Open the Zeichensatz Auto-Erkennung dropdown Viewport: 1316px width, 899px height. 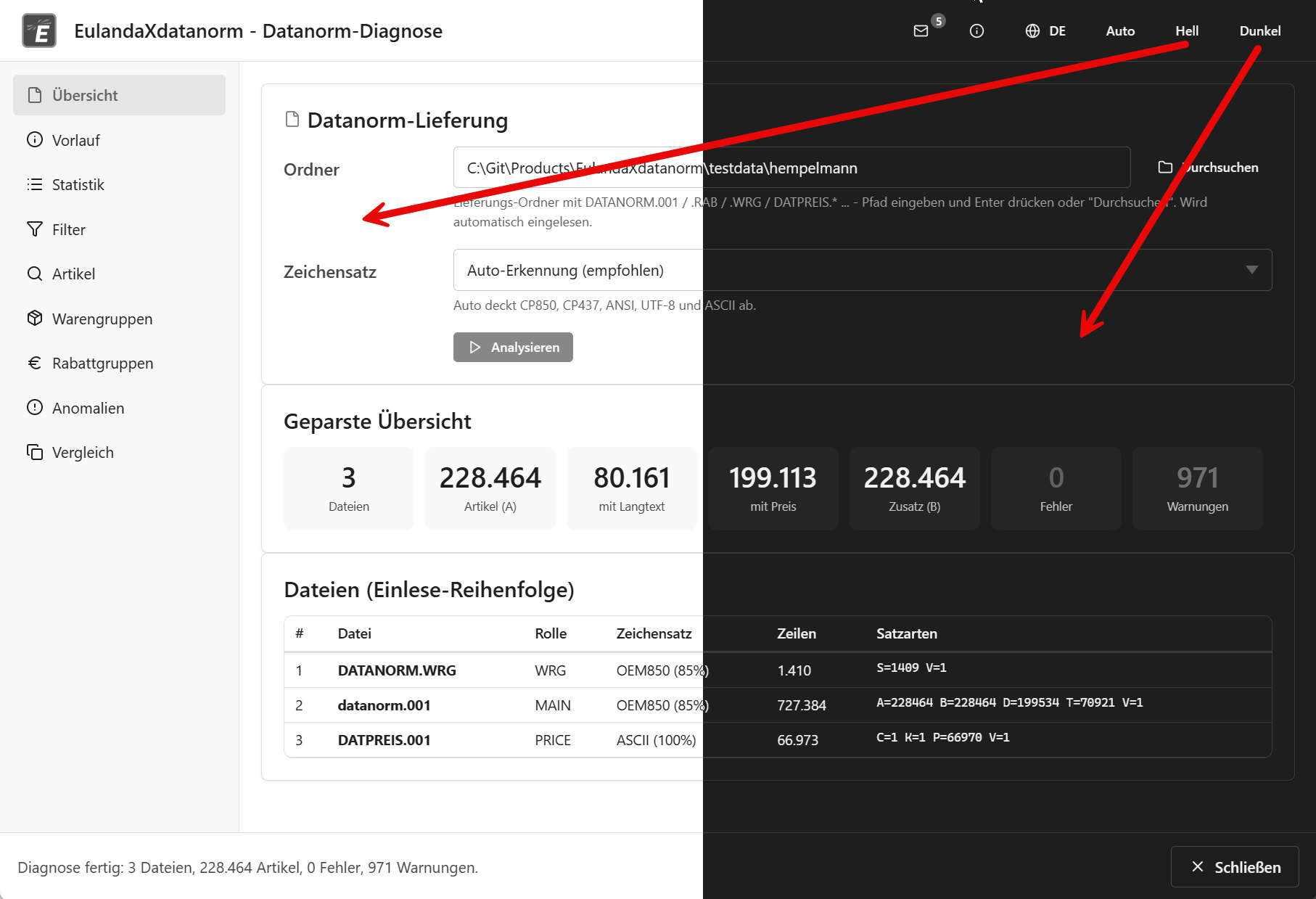click(x=863, y=270)
